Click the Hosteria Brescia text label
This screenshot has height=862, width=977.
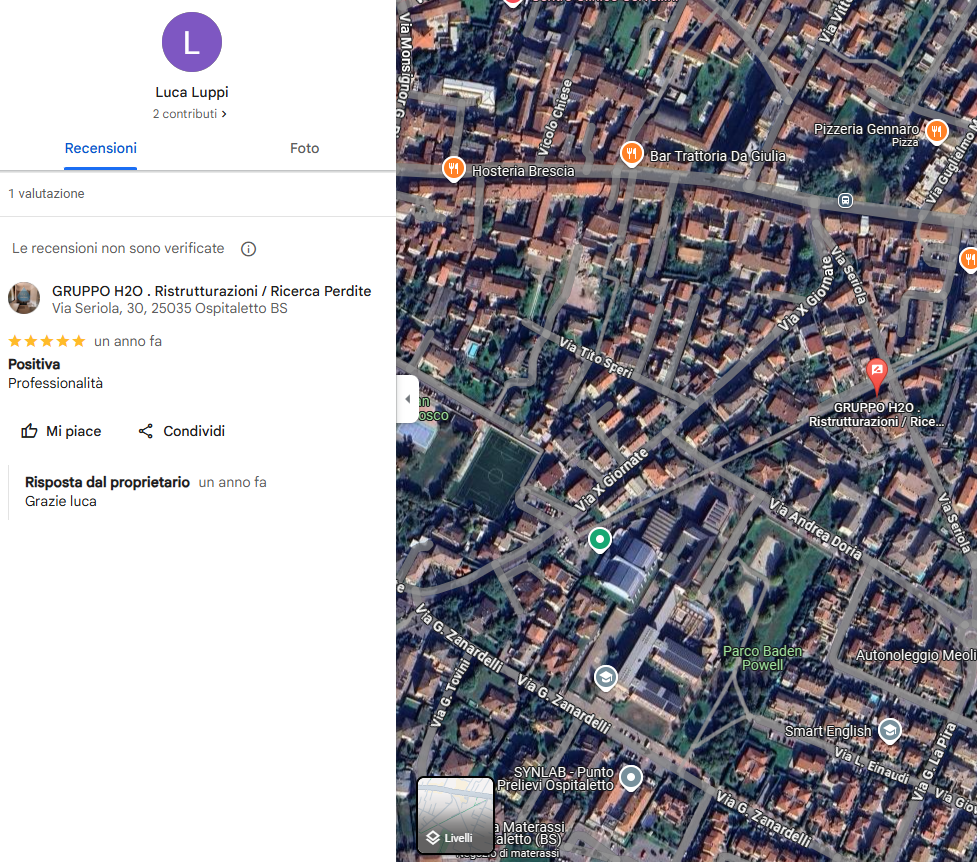[523, 171]
